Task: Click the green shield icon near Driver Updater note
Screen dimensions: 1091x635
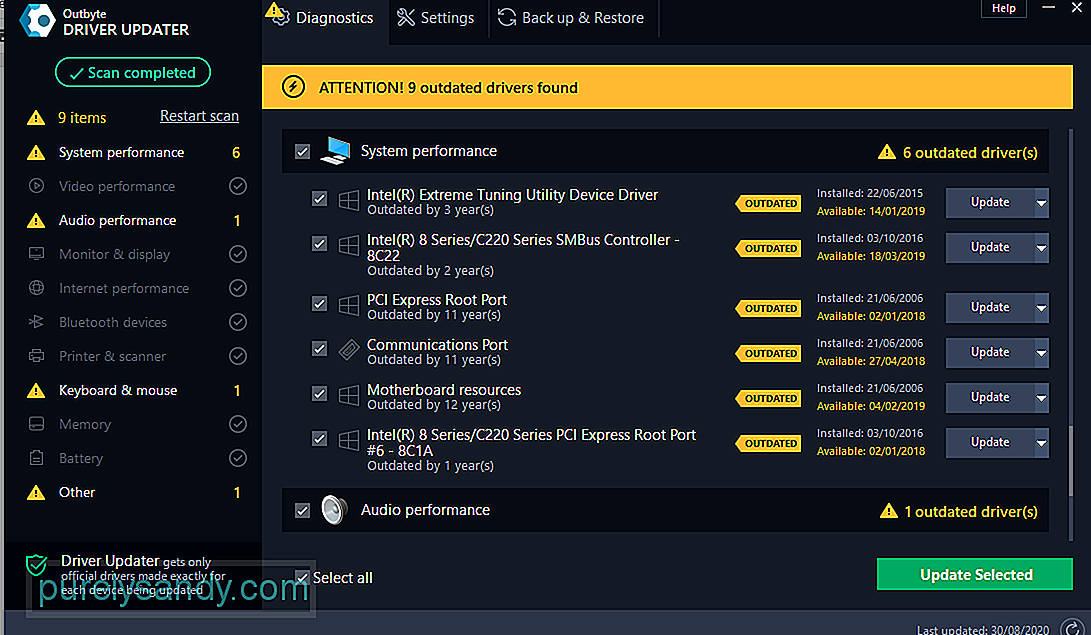Action: tap(36, 564)
